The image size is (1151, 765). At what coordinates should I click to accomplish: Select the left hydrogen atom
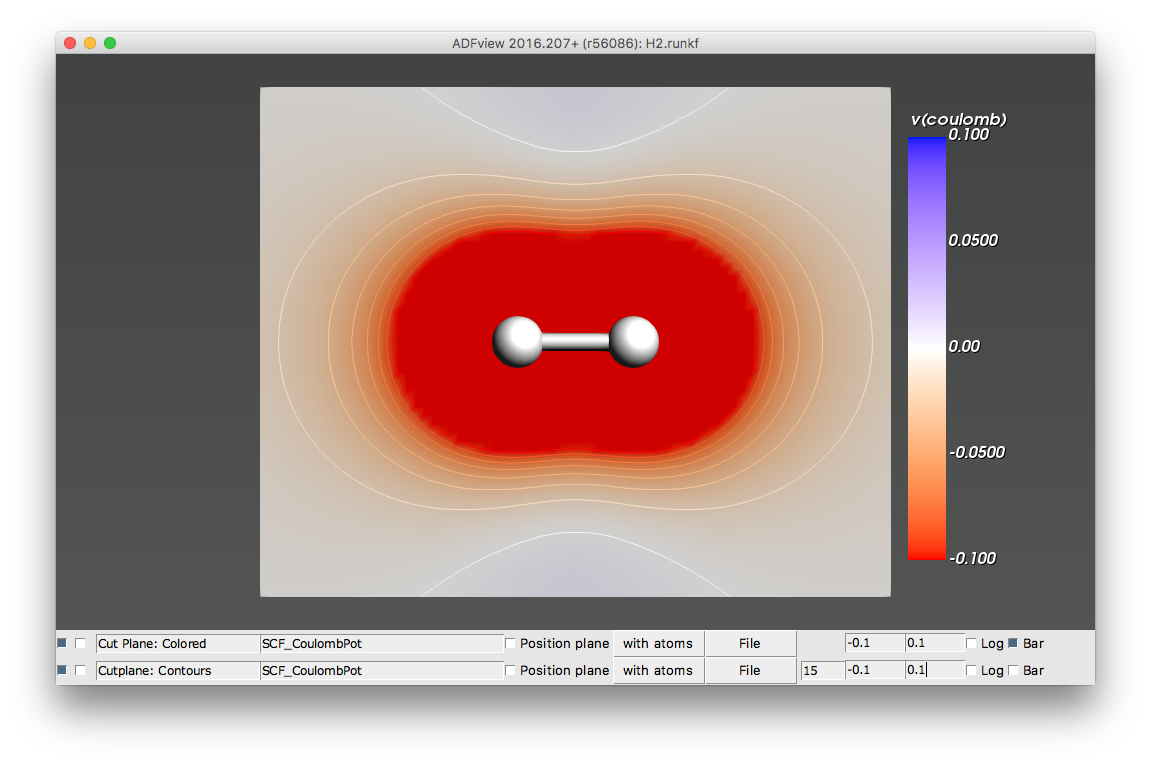(517, 341)
